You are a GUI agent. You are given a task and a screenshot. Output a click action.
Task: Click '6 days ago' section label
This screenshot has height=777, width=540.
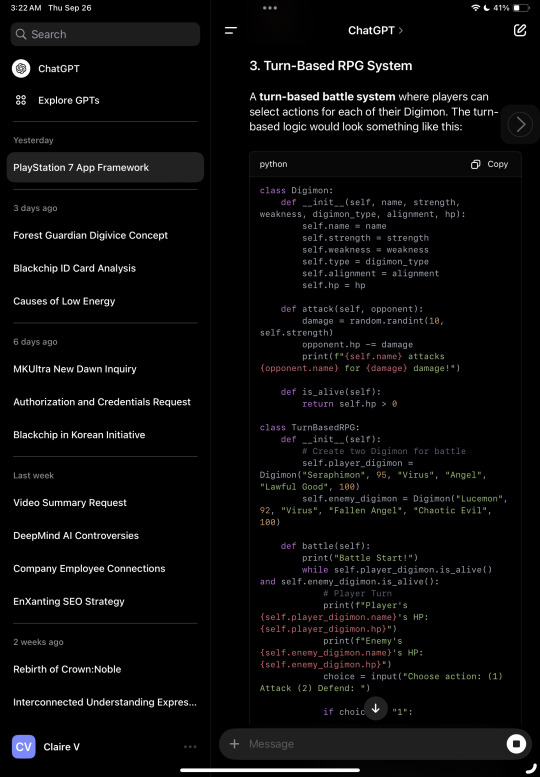click(x=35, y=342)
